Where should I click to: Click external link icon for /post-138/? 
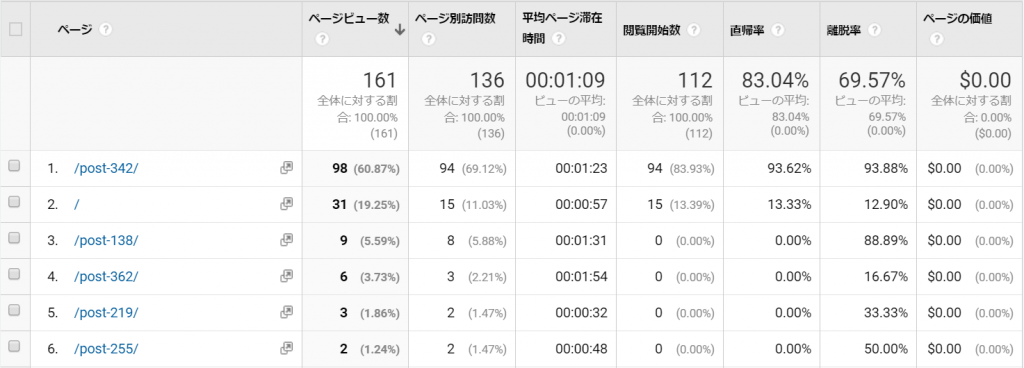coord(286,239)
